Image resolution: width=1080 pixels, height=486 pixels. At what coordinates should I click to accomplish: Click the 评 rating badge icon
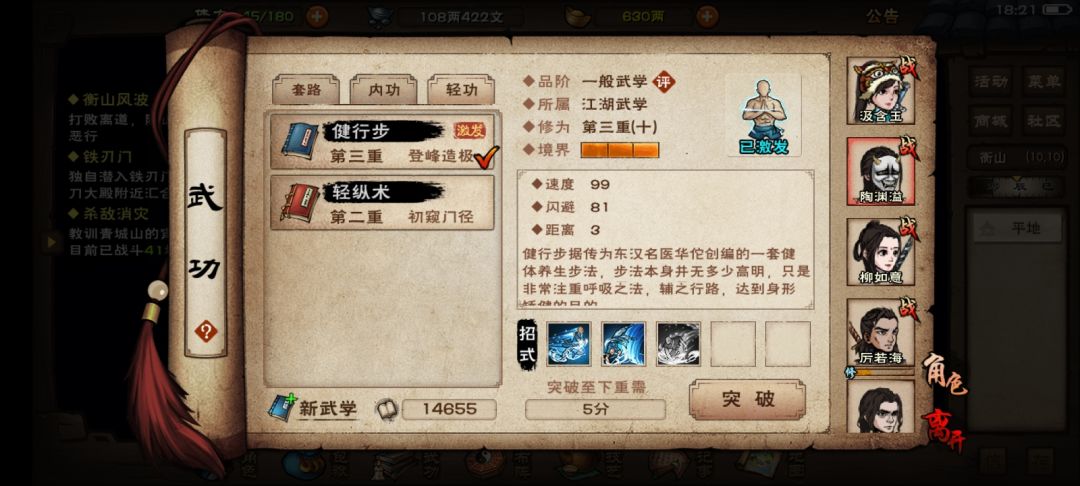[664, 82]
